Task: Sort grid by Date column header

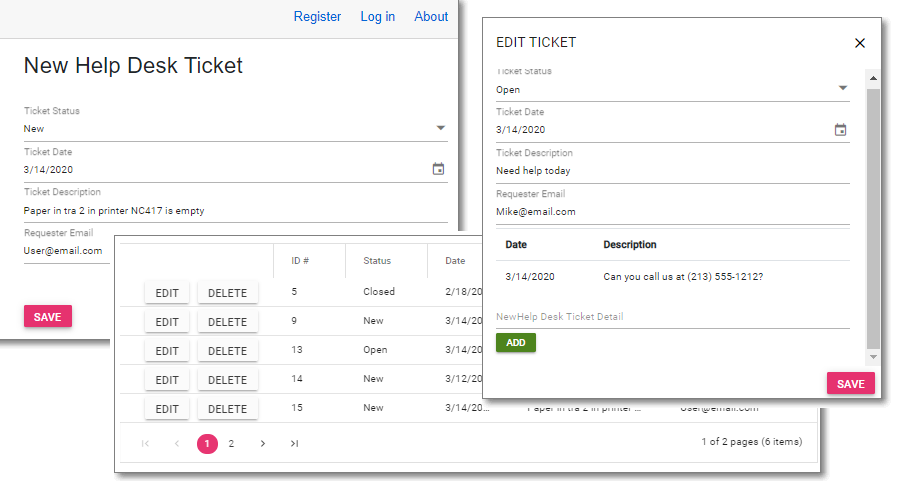Action: point(455,261)
